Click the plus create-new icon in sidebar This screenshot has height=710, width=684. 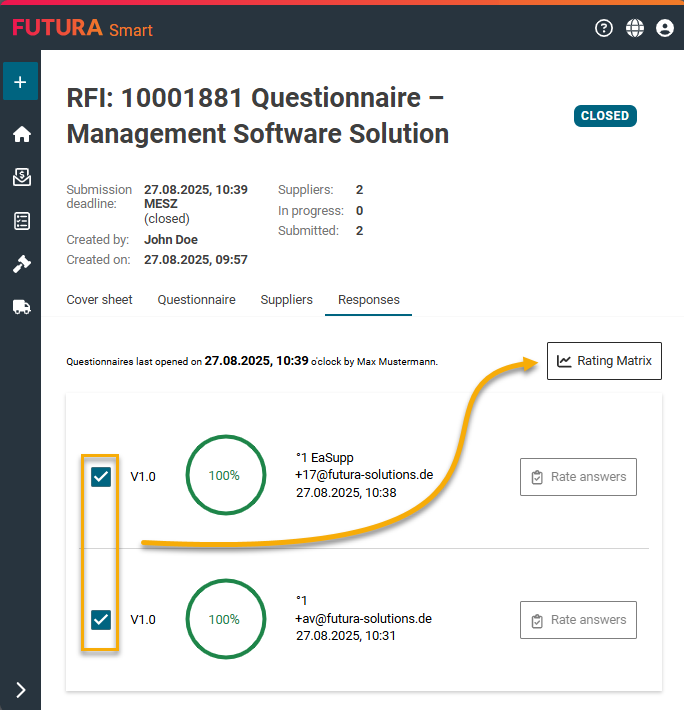[20, 82]
